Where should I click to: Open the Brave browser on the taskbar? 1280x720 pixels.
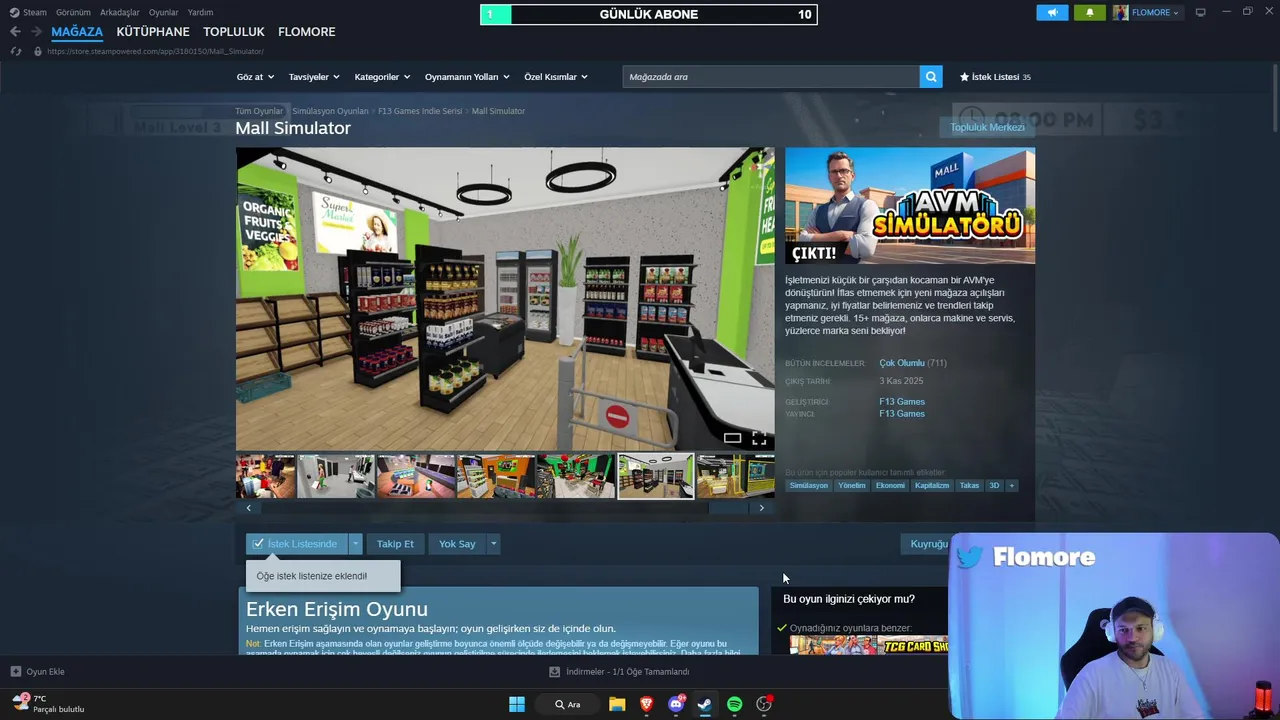[x=646, y=704]
